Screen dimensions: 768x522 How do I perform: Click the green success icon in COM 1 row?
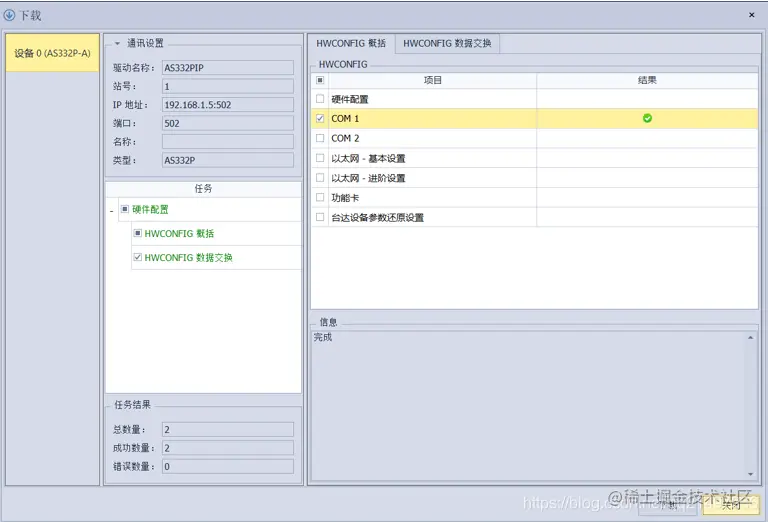(647, 119)
